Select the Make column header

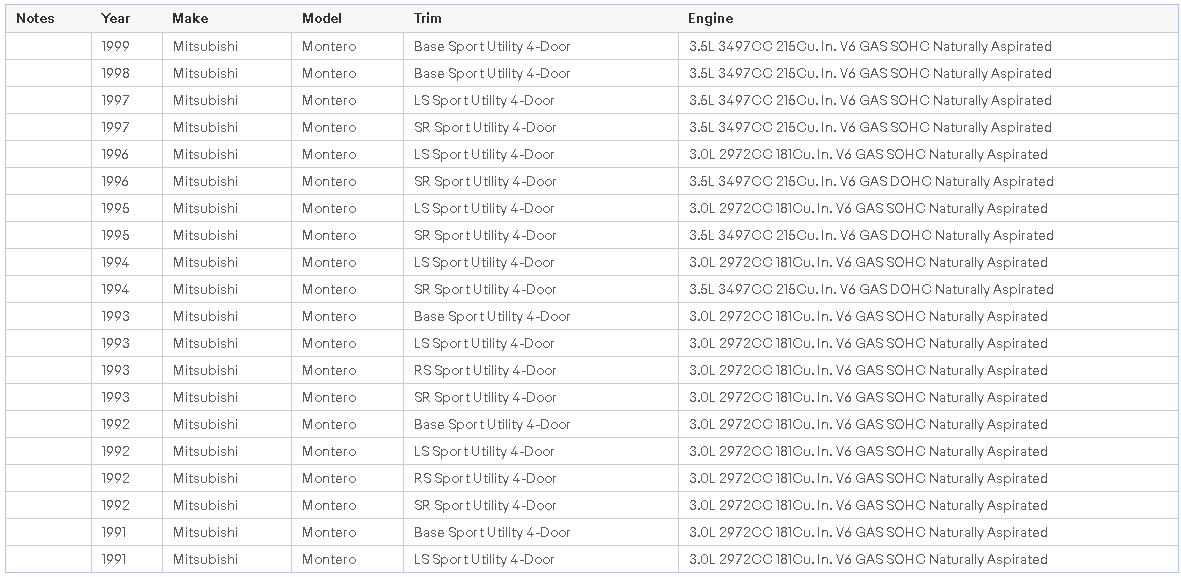190,18
